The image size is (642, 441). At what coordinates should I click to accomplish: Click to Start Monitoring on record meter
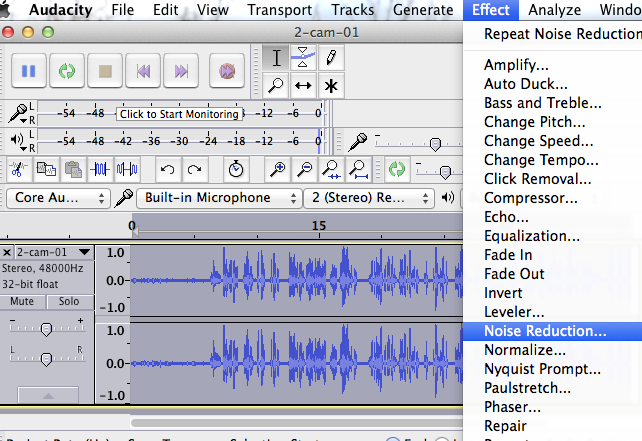(x=179, y=114)
